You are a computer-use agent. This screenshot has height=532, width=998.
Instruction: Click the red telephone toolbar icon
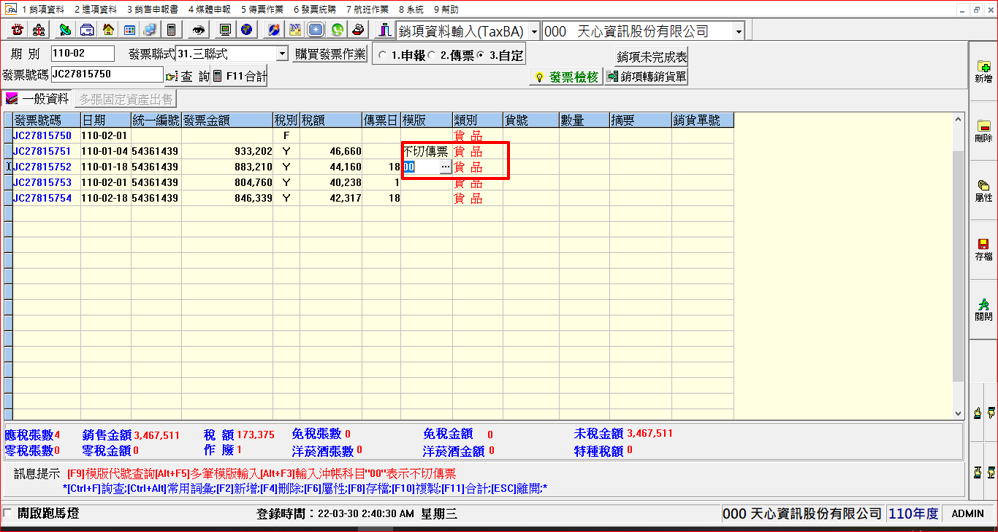(x=18, y=30)
